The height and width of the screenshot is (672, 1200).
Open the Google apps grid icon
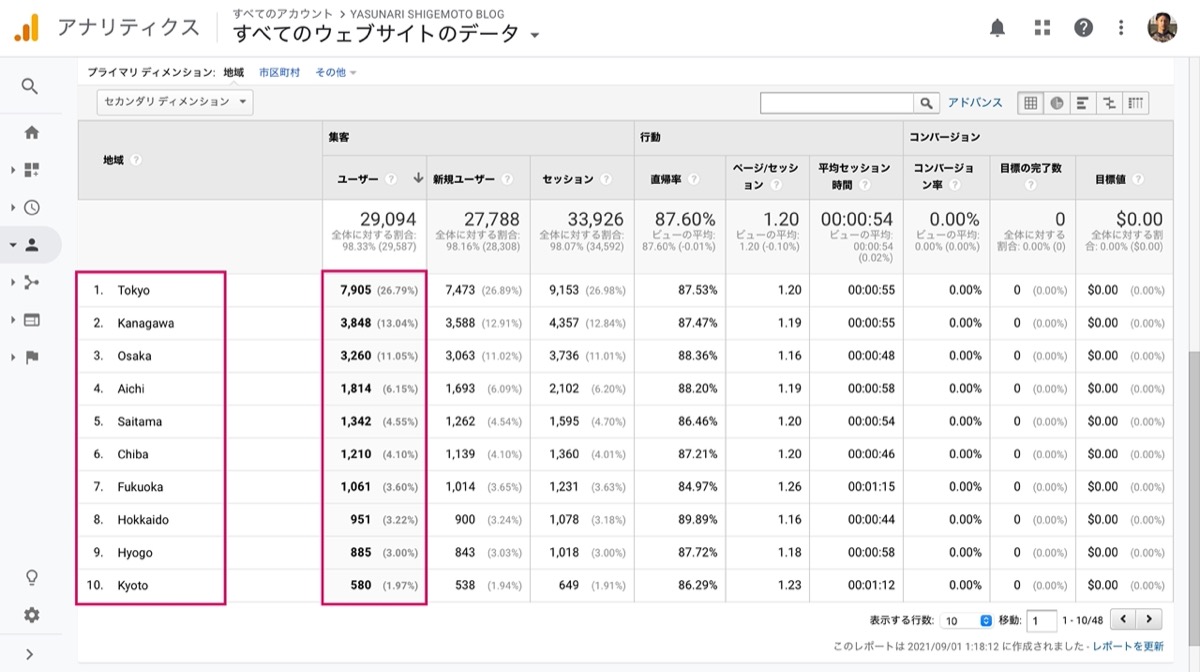click(x=1043, y=28)
